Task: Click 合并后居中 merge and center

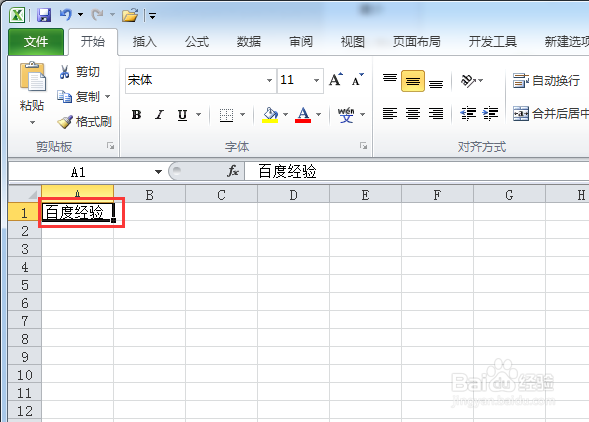Action: tap(550, 113)
